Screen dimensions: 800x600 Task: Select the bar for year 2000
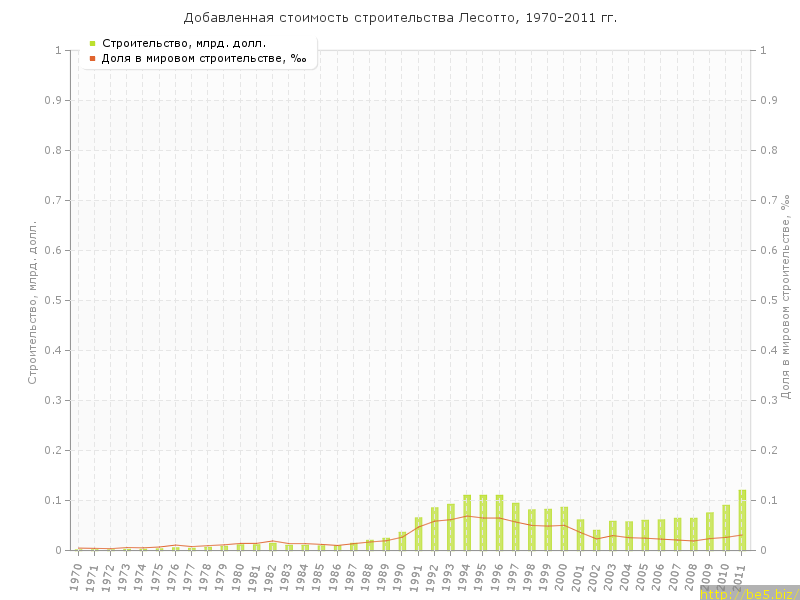[564, 529]
